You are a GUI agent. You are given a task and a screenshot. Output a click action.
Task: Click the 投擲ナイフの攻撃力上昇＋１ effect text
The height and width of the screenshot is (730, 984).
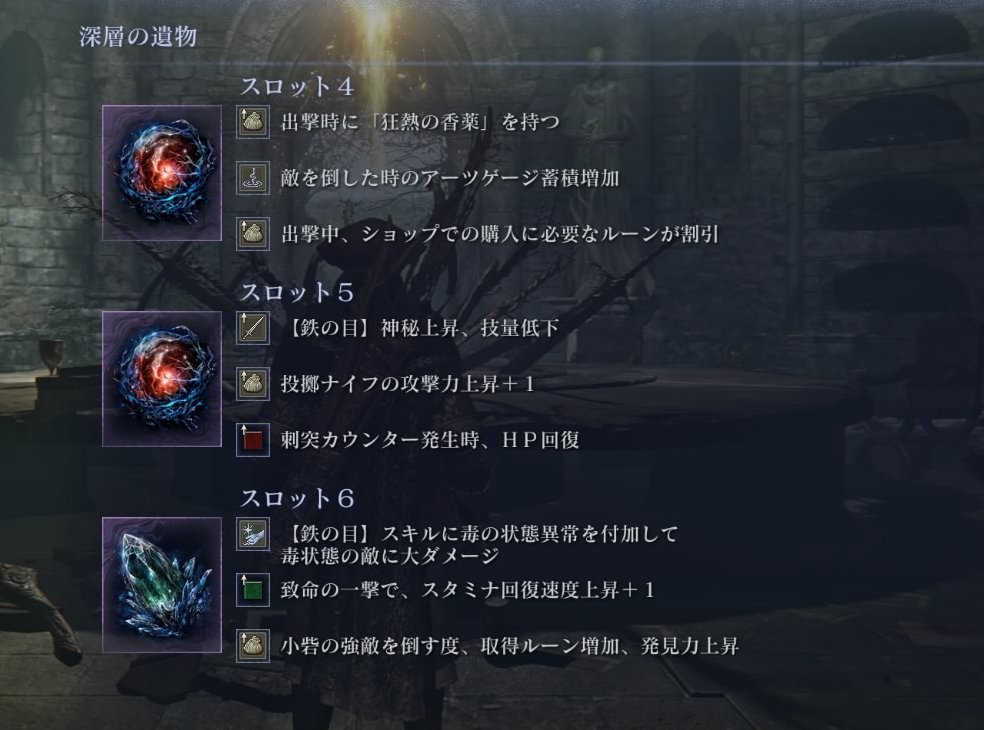408,384
